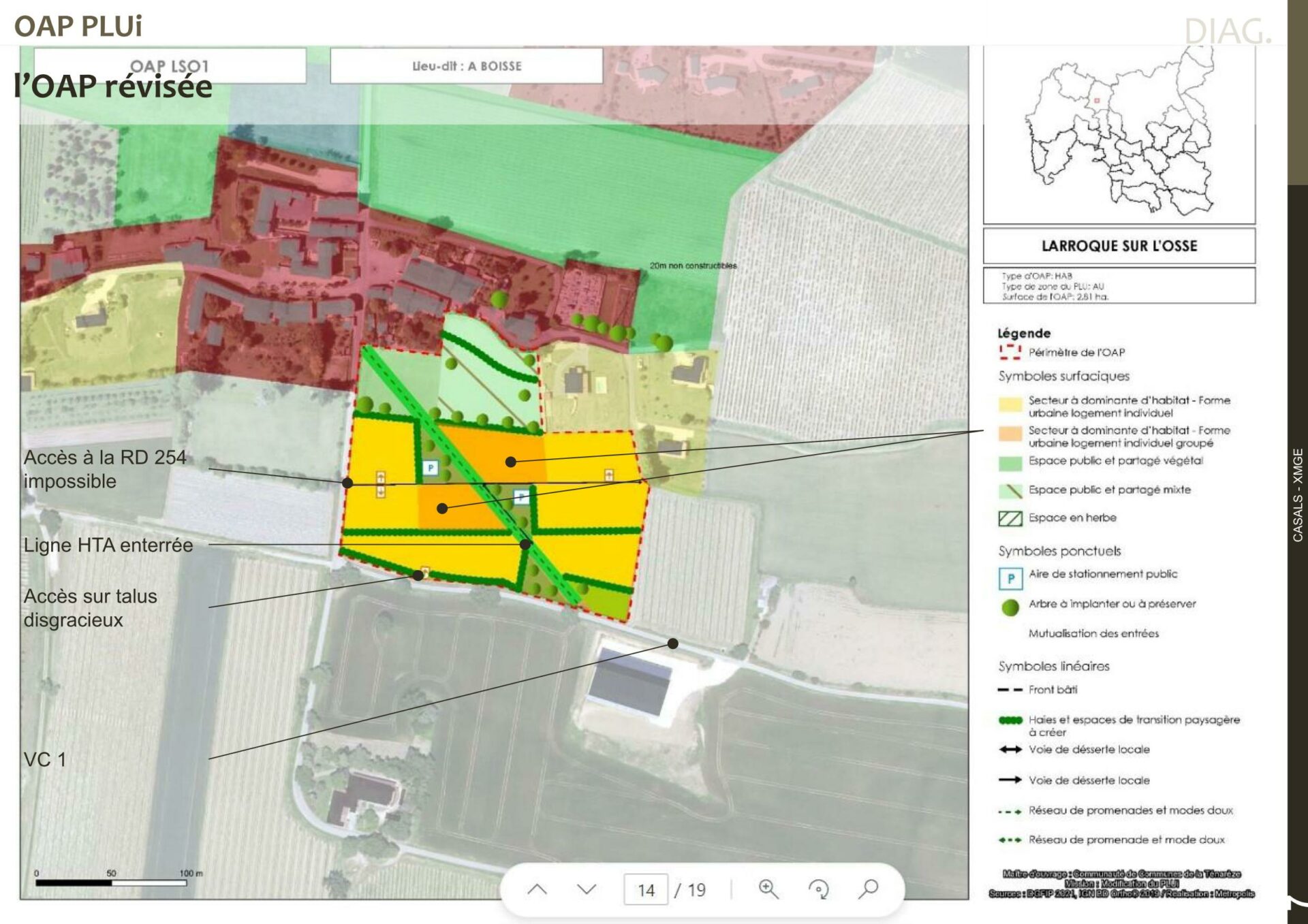Click the hatched 'Espace en herbe' legend symbol
The width and height of the screenshot is (1308, 924).
click(x=1010, y=519)
